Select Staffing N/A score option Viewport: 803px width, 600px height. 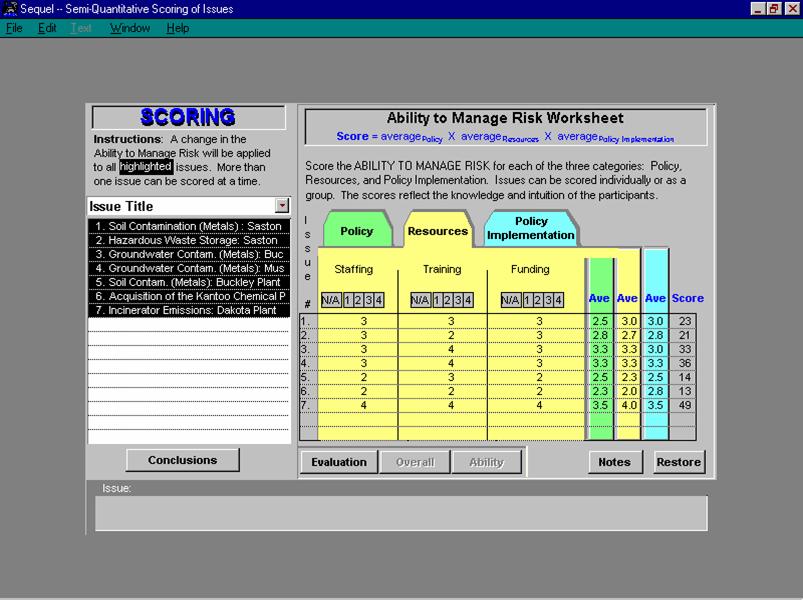[x=331, y=300]
